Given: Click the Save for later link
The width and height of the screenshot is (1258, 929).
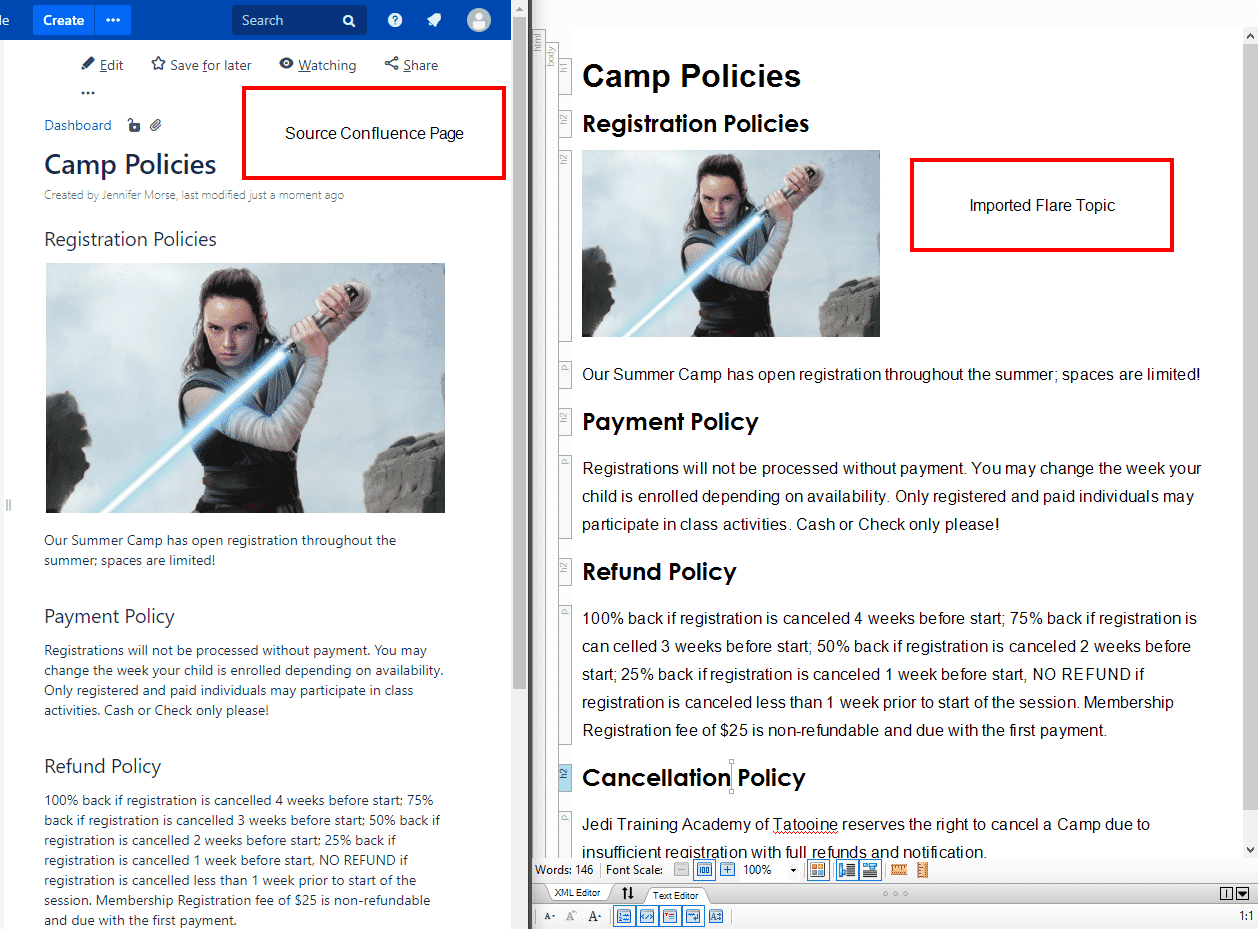Looking at the screenshot, I should 211,65.
